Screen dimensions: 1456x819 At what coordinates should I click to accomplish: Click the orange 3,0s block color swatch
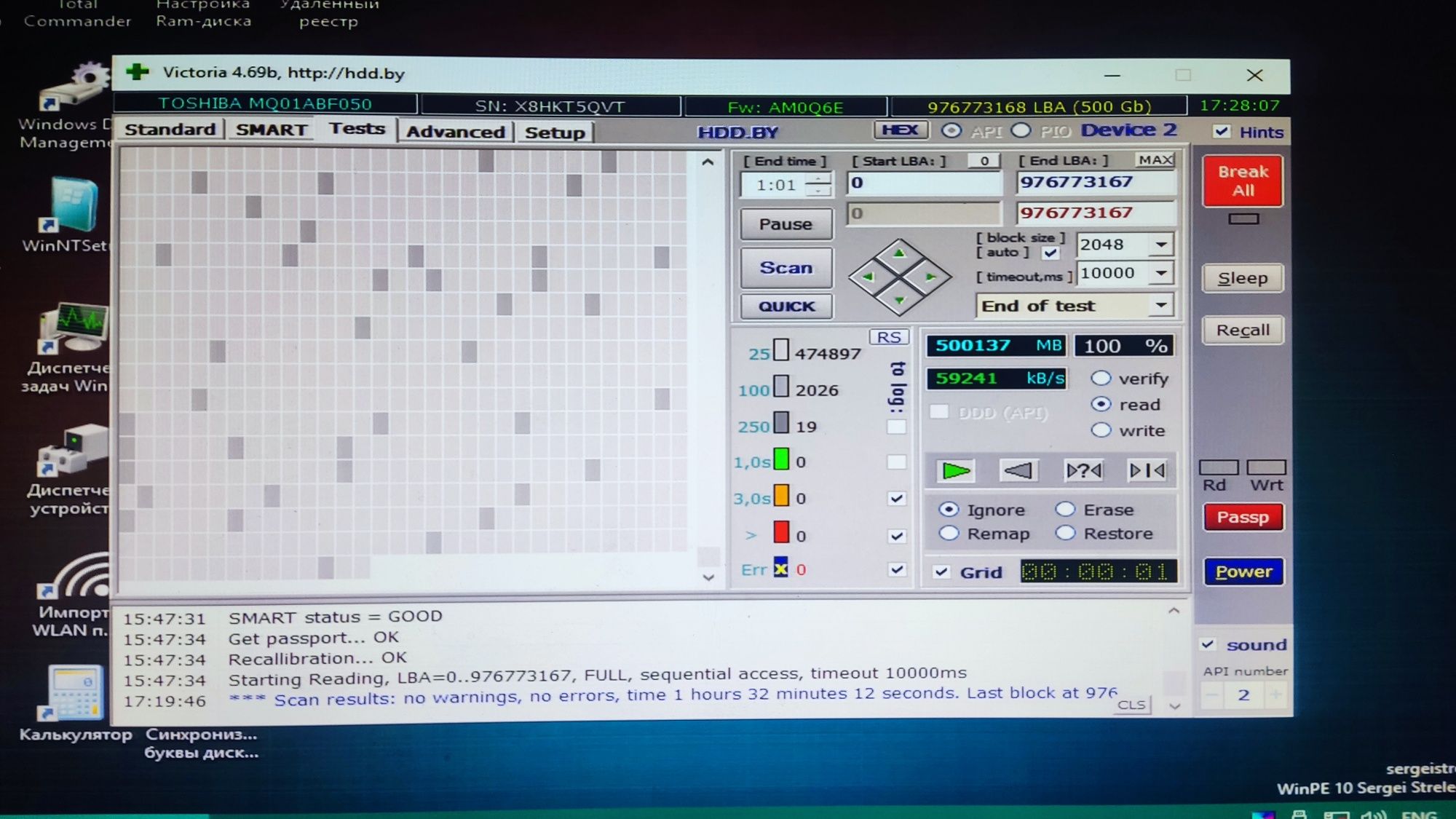click(780, 496)
